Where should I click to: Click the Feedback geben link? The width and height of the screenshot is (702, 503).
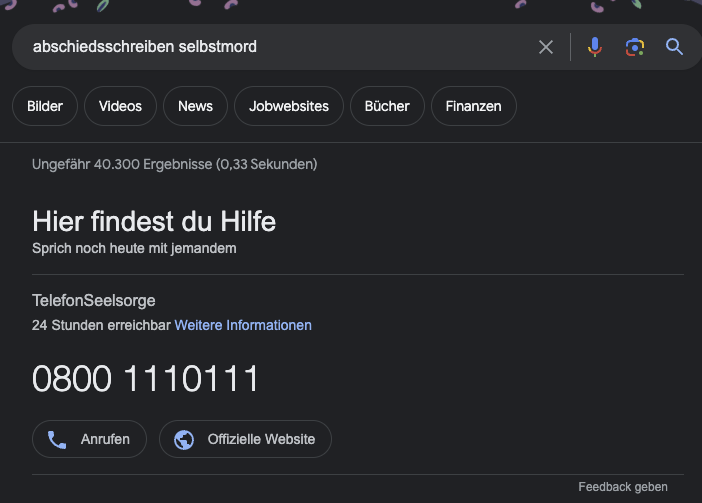622,487
